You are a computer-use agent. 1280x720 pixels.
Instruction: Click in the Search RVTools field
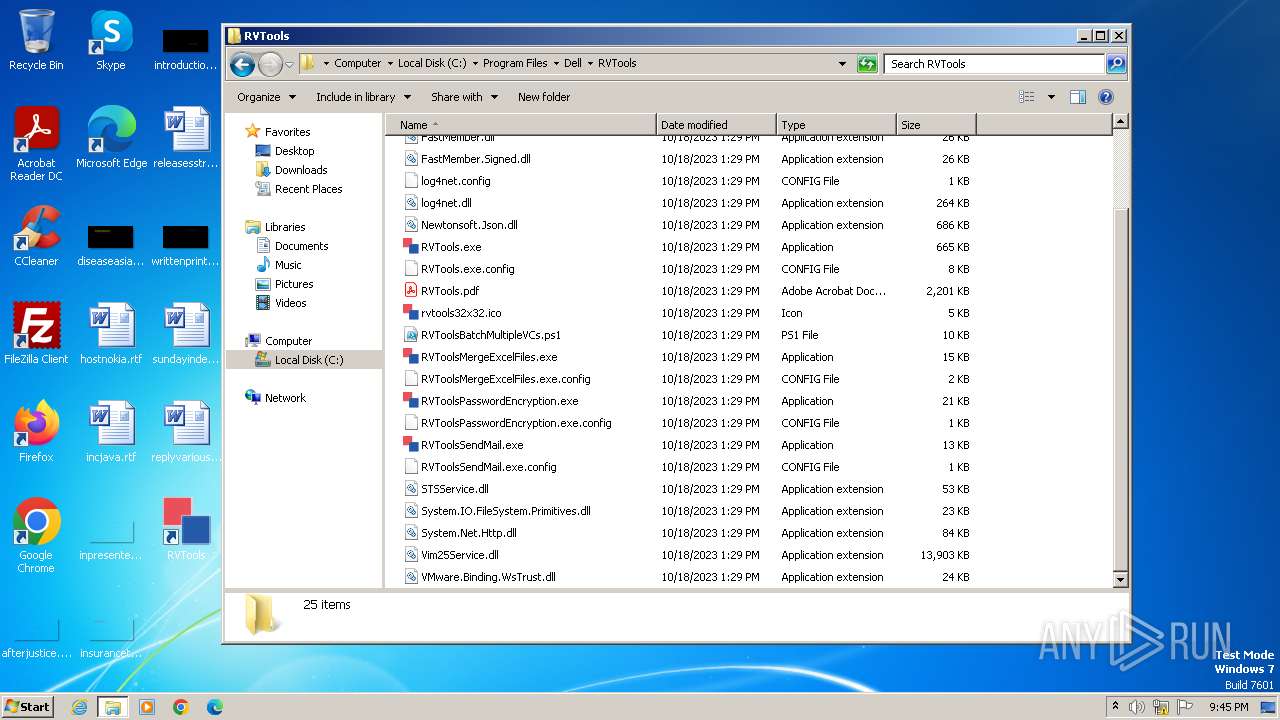click(x=995, y=64)
